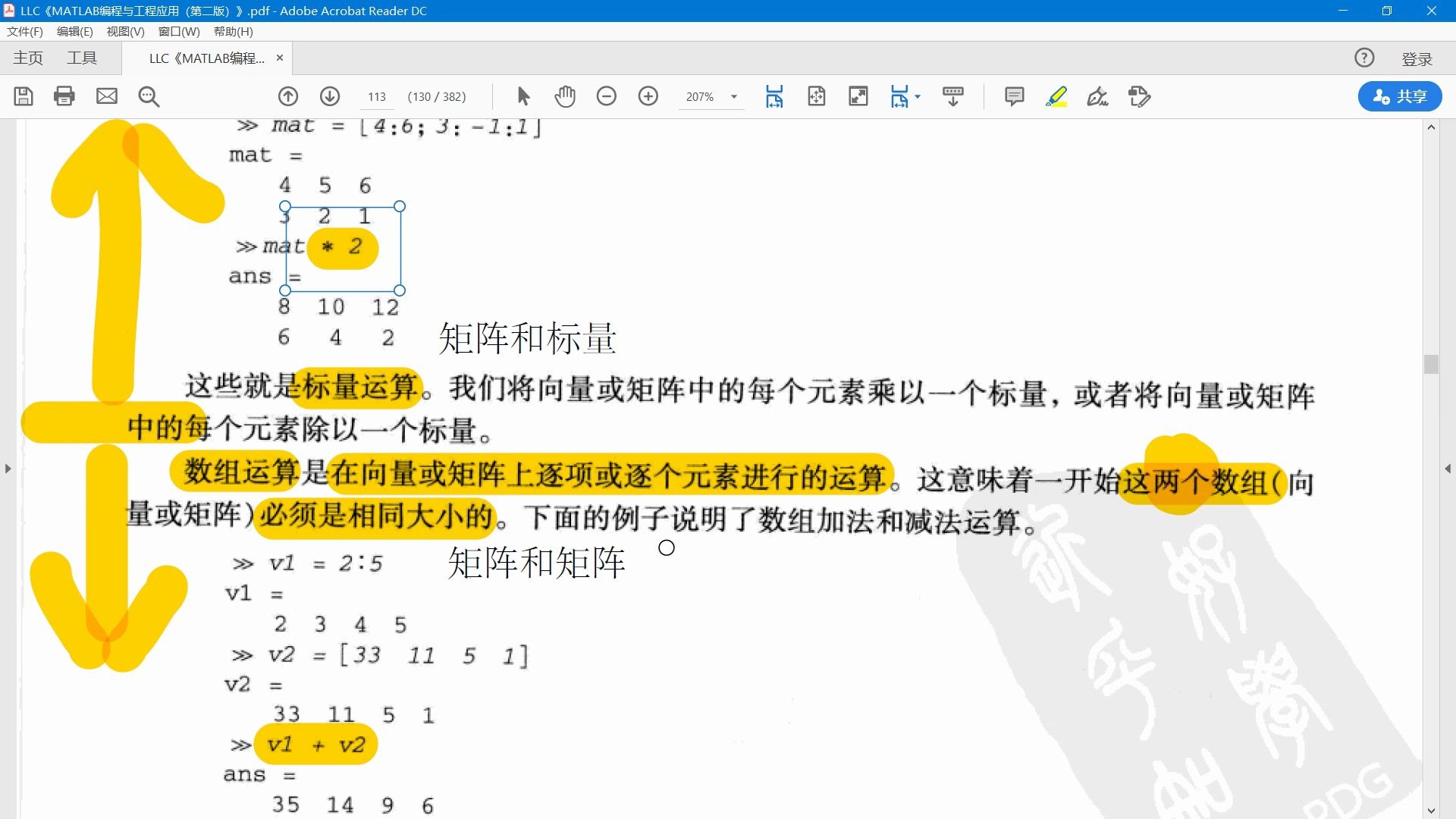
Task: Click the 登录 sign-in link
Action: [x=1417, y=58]
